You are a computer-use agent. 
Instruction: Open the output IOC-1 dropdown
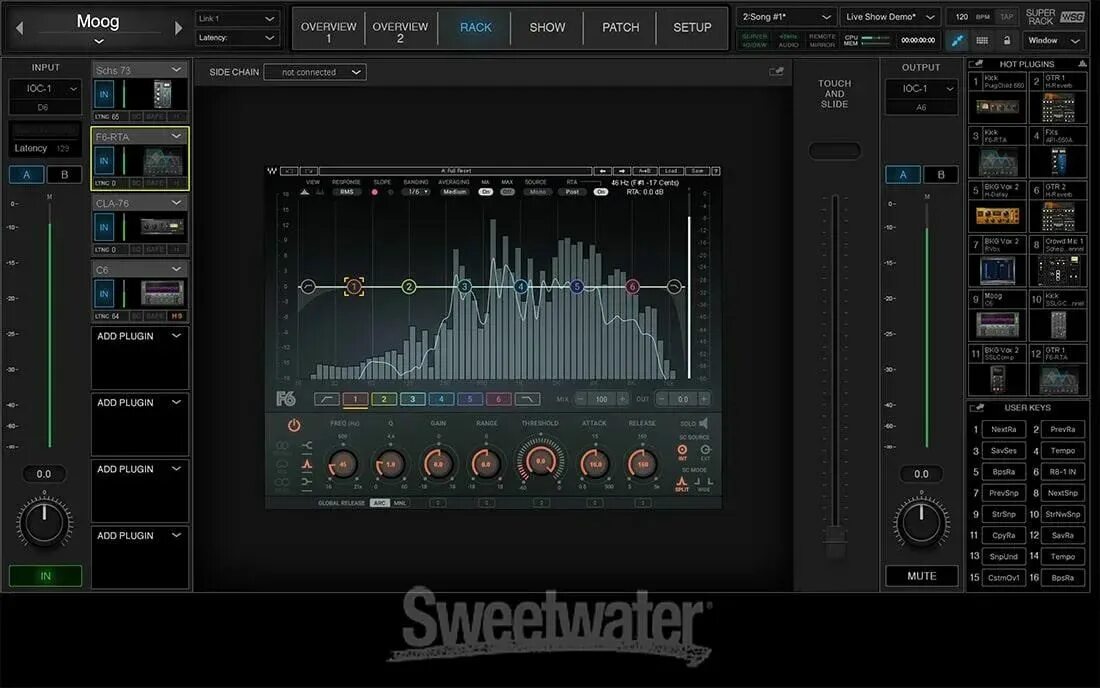[x=921, y=89]
